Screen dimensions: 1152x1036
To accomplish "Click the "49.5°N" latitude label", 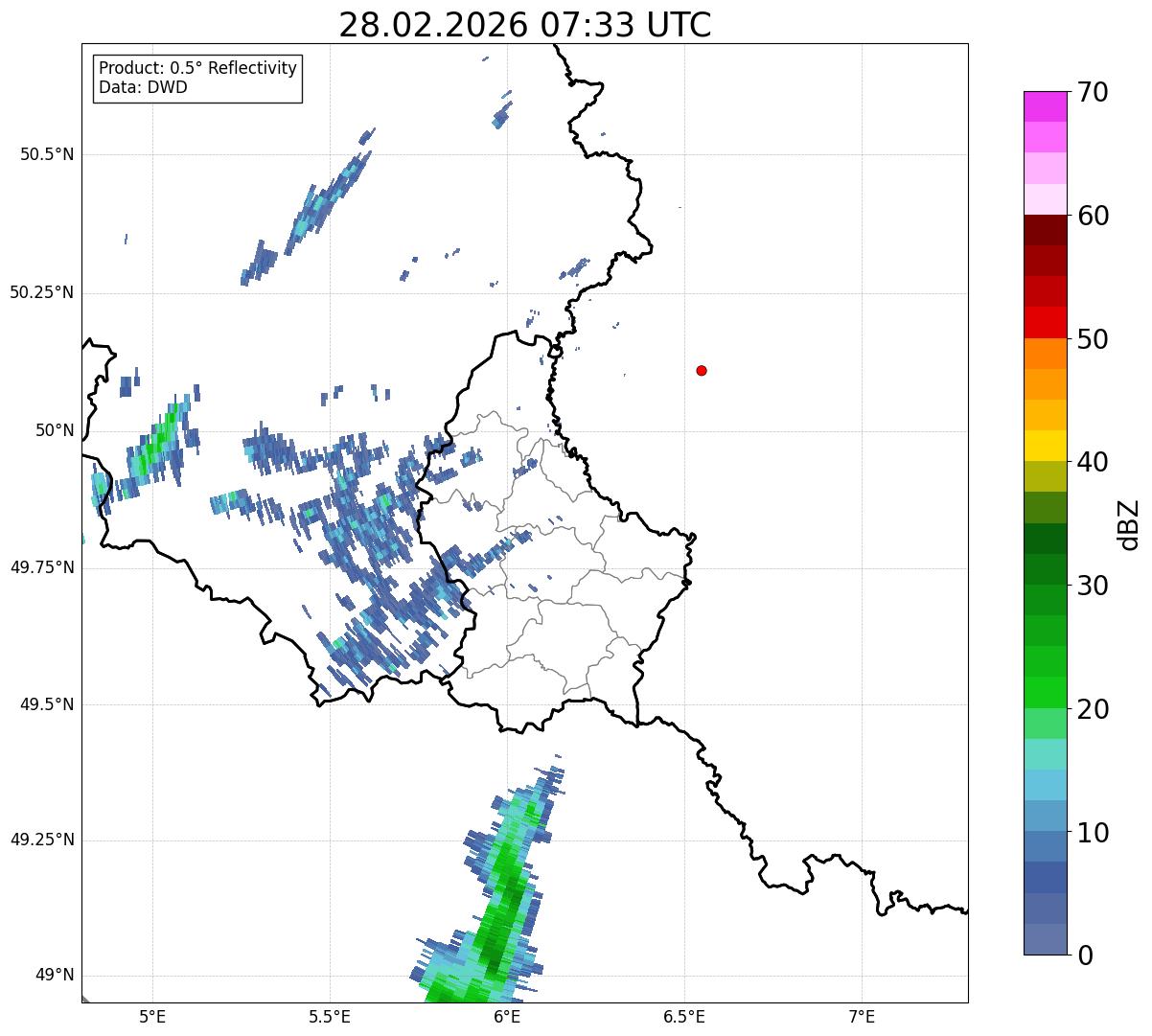I will pos(47,704).
